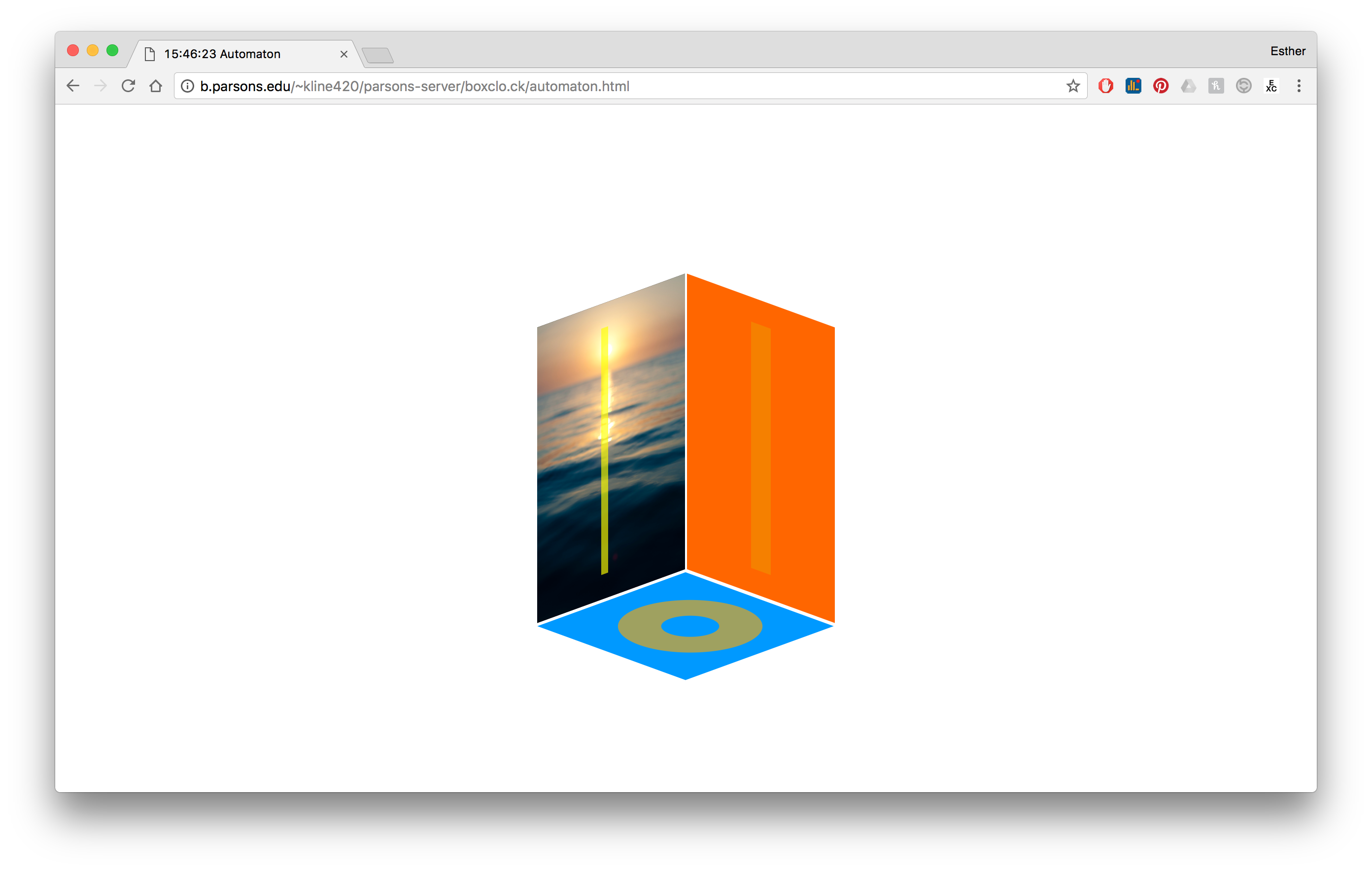This screenshot has width=1372, height=871.
Task: Click the Pinterest save extension icon
Action: coord(1161,86)
